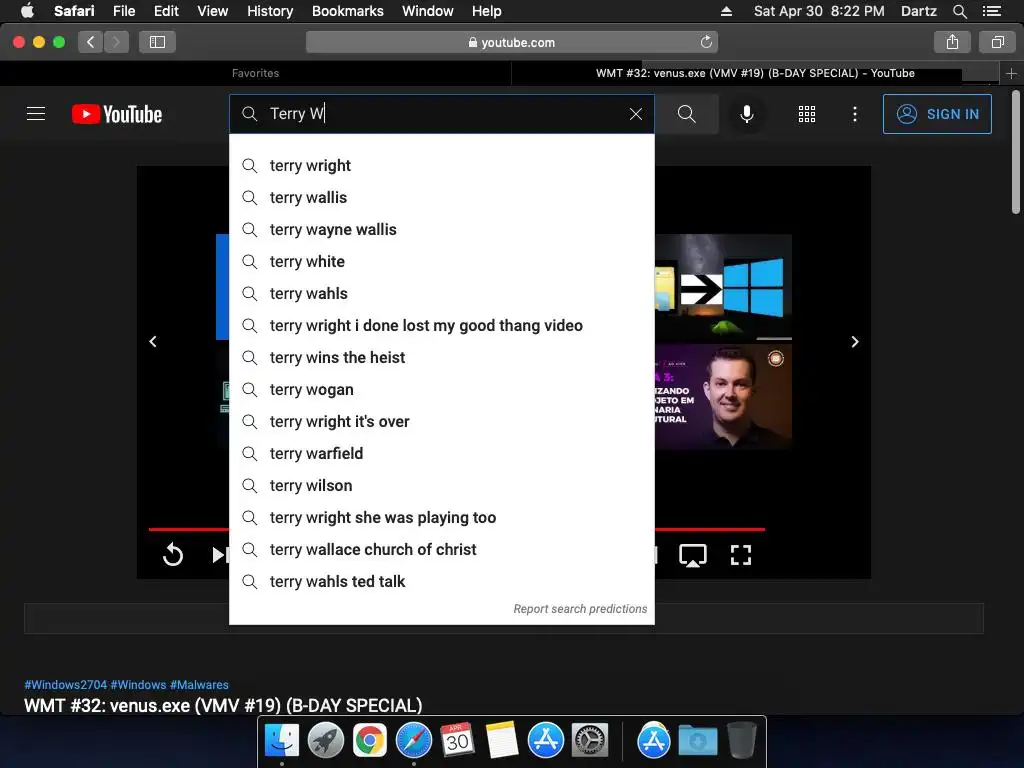Replay the video with the replay icon

pos(173,555)
